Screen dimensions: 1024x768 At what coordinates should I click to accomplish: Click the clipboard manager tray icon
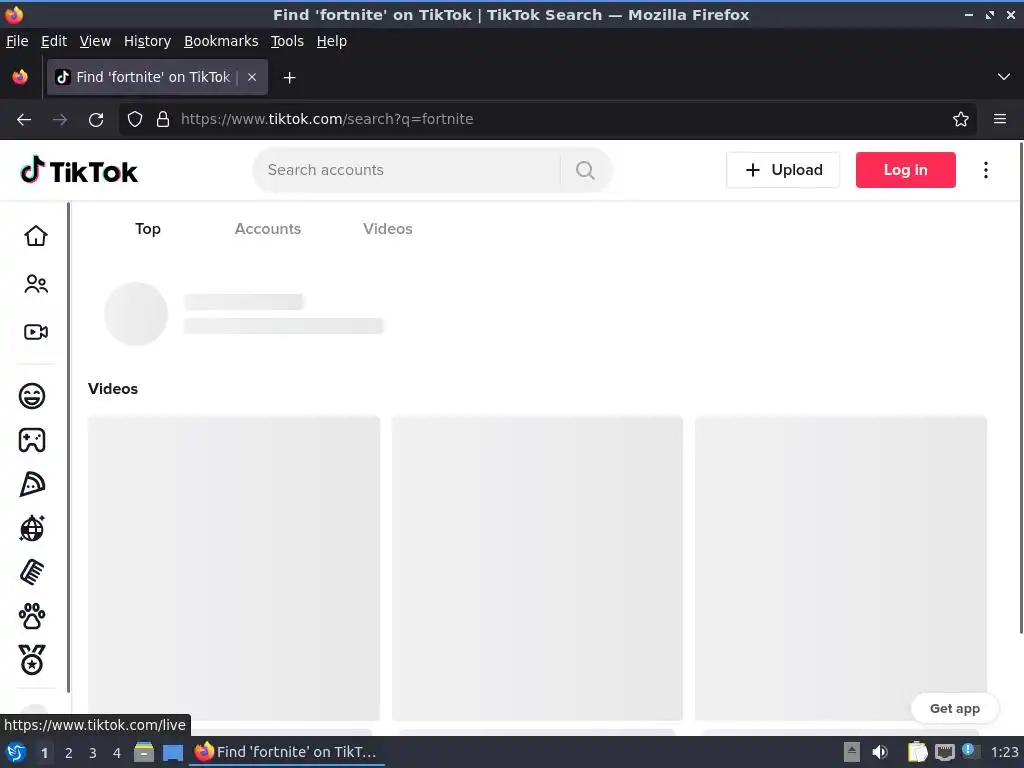tap(918, 752)
